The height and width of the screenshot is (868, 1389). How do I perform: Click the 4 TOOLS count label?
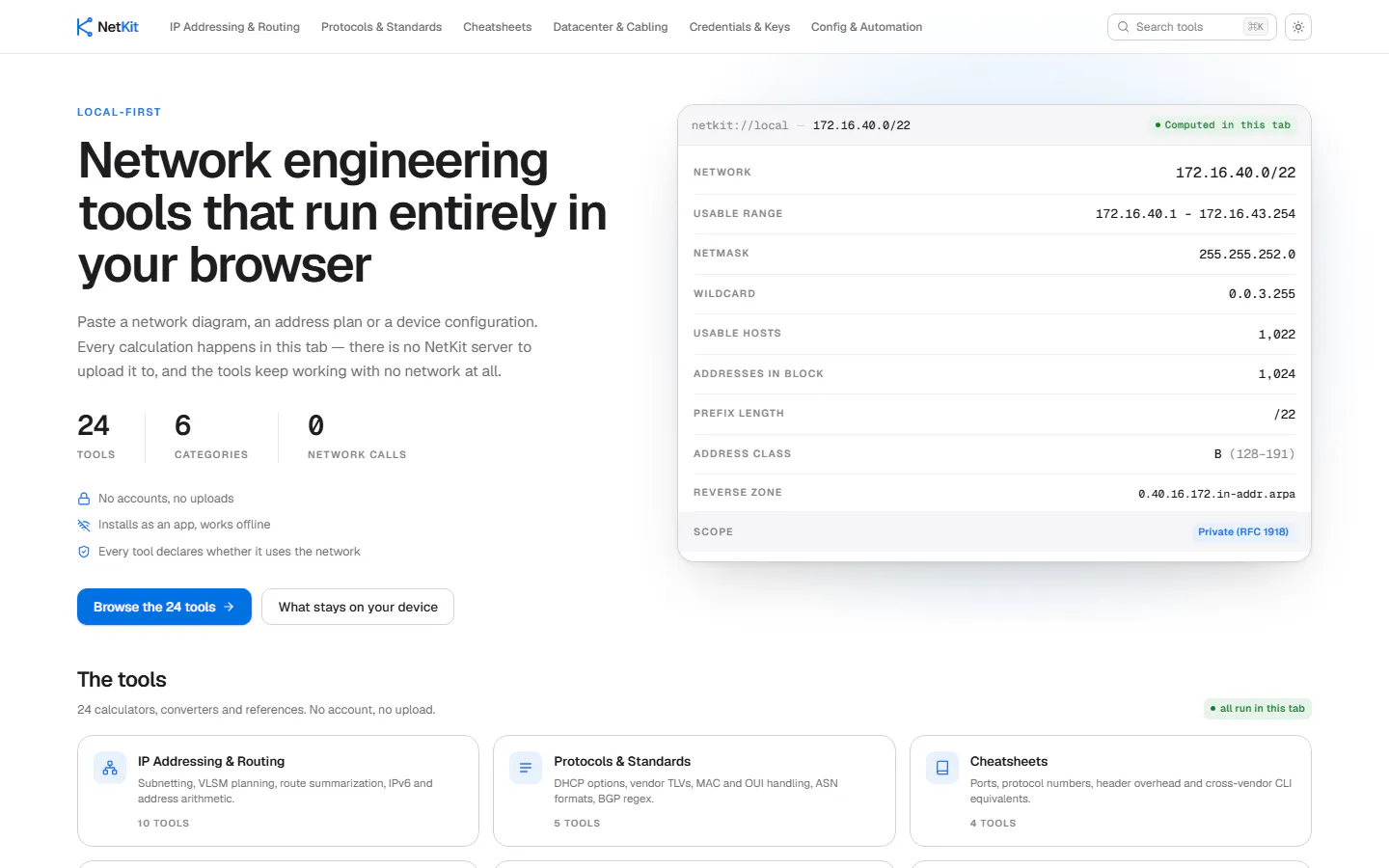point(994,824)
